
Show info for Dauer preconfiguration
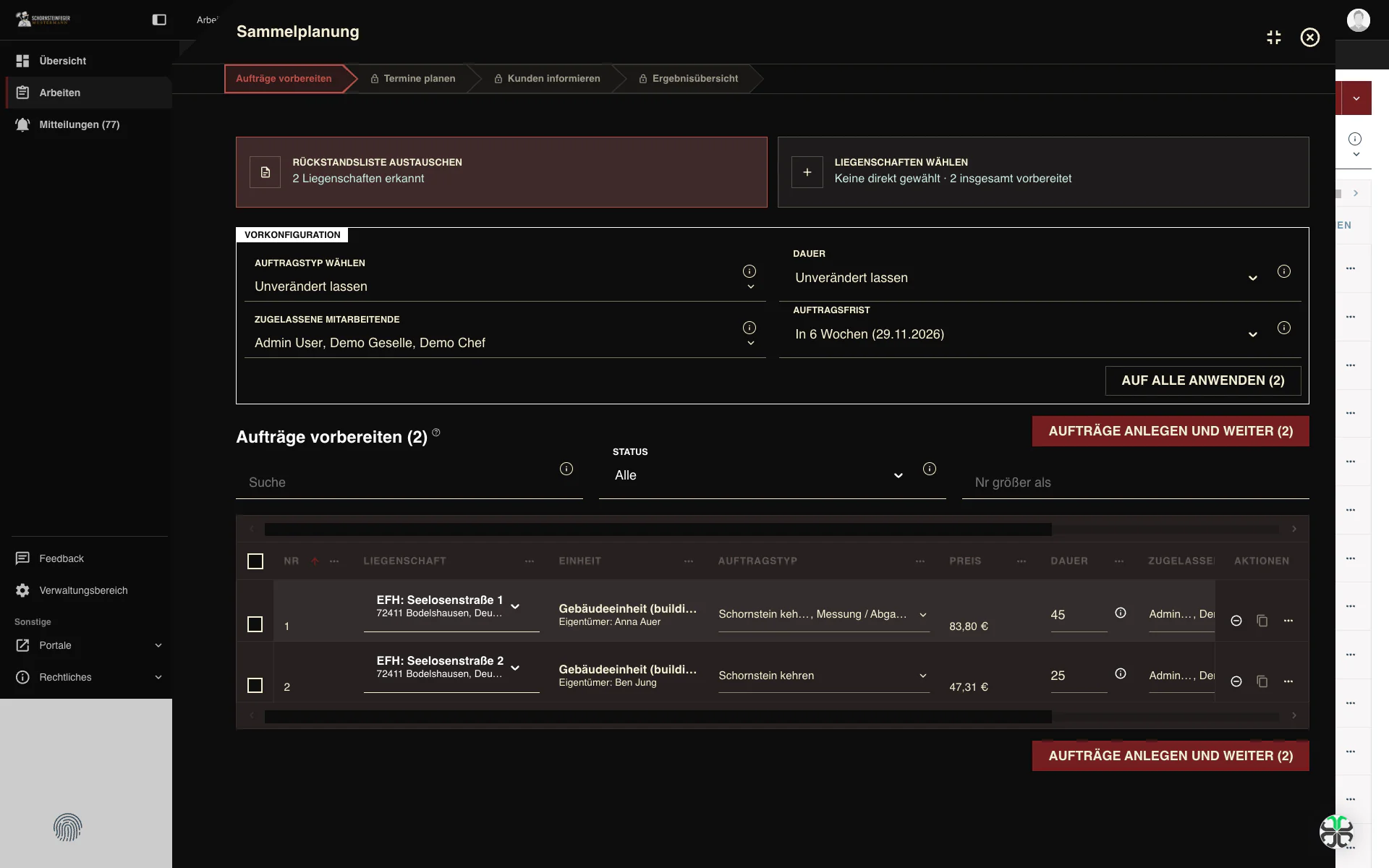(x=1284, y=271)
